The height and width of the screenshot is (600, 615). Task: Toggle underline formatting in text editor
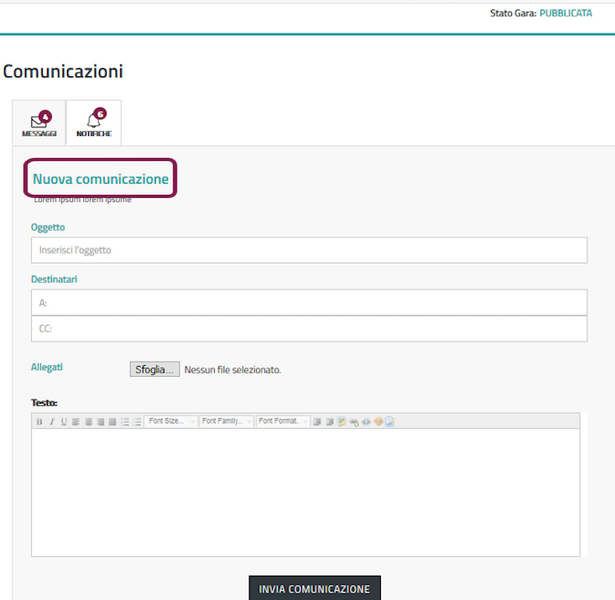tap(63, 422)
